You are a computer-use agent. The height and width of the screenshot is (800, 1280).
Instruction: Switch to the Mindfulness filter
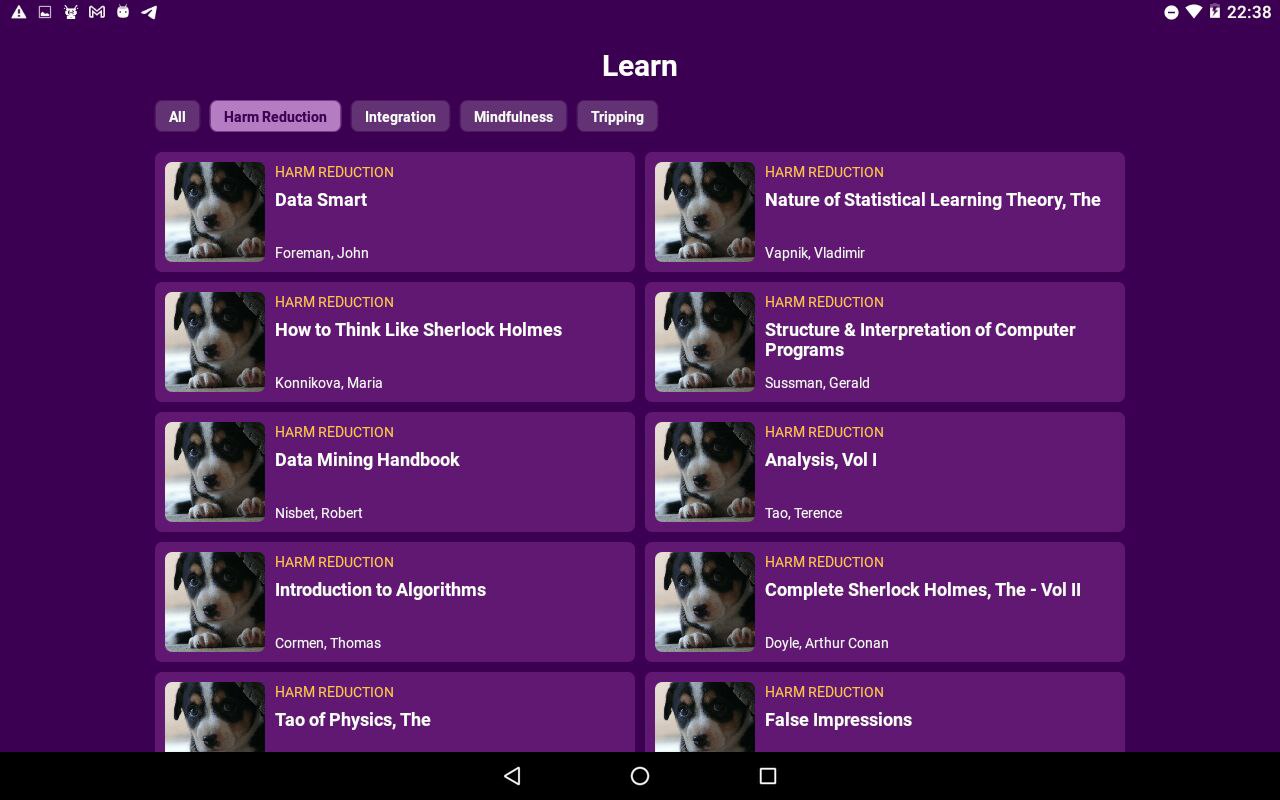tap(513, 116)
